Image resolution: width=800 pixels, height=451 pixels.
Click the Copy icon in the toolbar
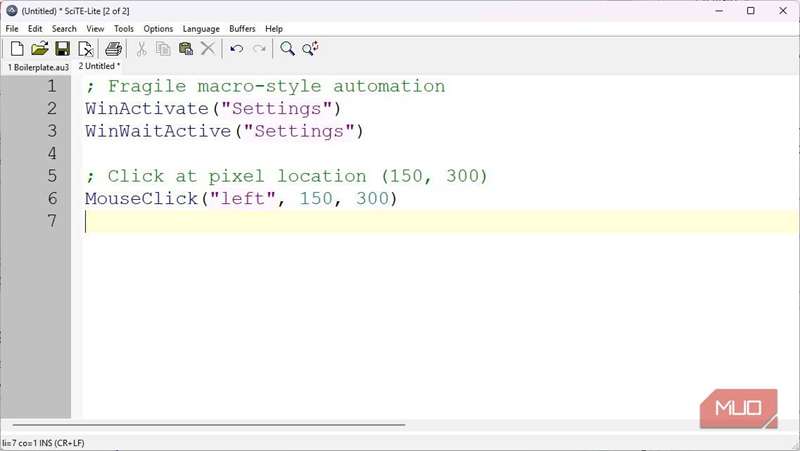[163, 48]
